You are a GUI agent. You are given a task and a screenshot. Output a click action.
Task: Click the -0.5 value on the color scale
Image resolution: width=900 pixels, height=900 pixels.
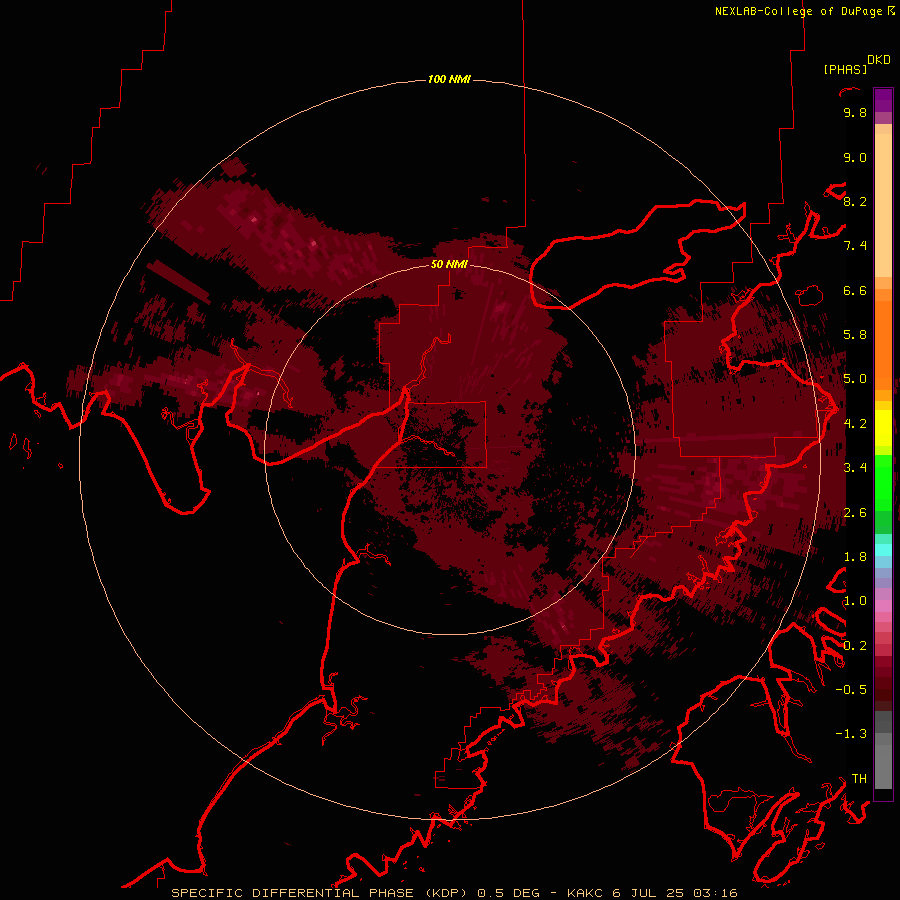tap(851, 690)
